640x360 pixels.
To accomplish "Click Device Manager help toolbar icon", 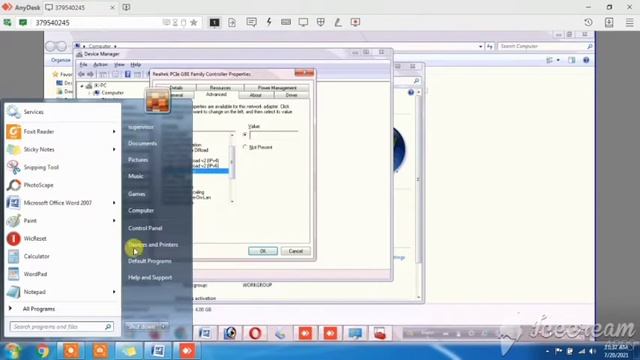I will 128,74.
